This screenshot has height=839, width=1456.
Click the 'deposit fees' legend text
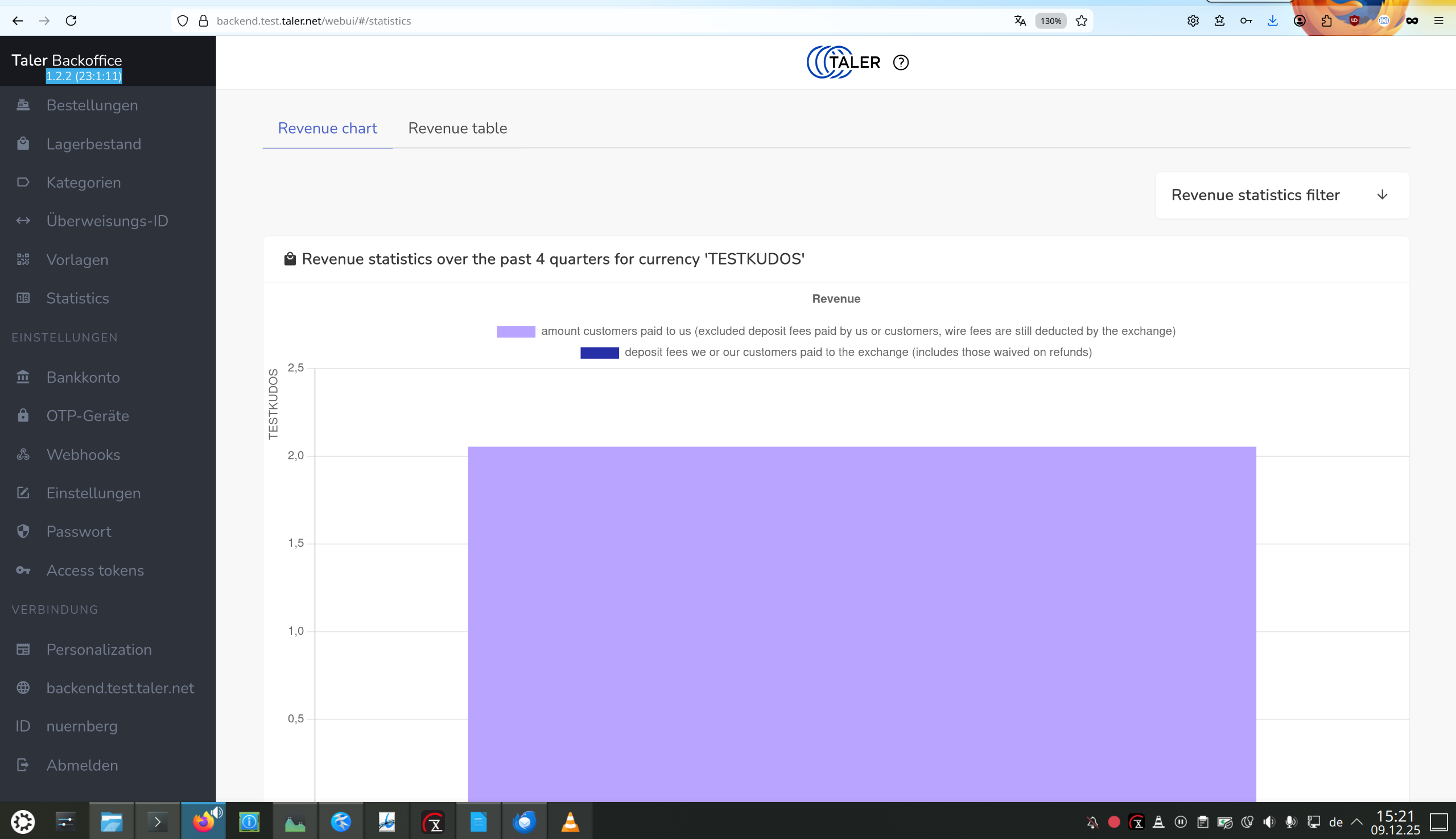click(x=858, y=352)
